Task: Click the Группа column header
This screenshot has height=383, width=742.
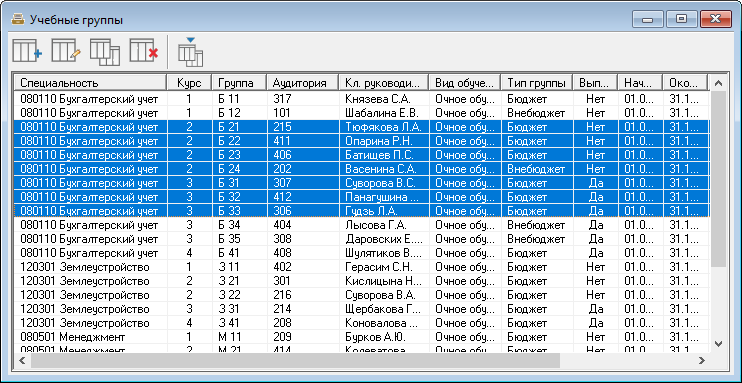Action: 239,82
